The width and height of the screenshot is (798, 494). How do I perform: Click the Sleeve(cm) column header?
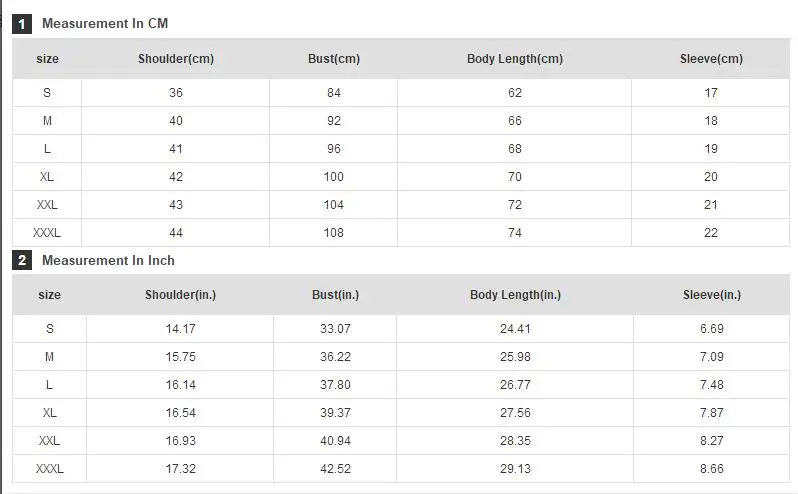click(711, 59)
